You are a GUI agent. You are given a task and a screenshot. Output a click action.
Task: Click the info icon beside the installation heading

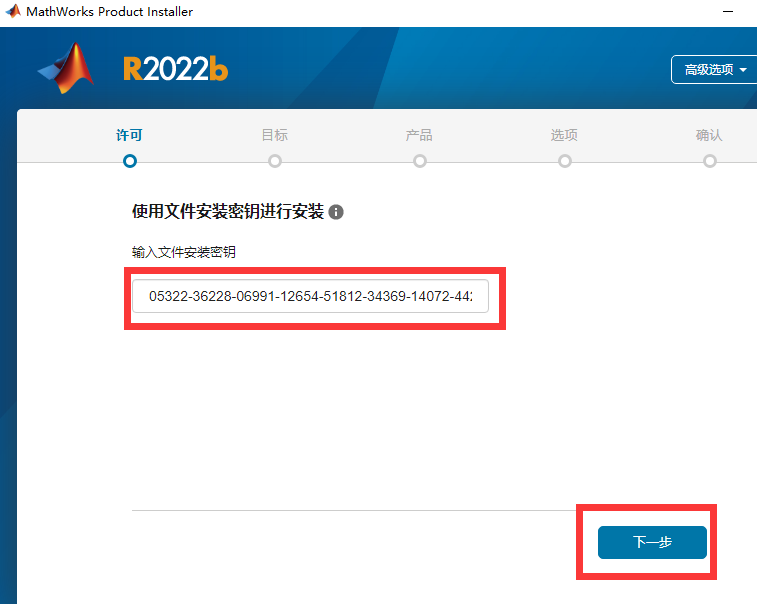click(x=336, y=212)
